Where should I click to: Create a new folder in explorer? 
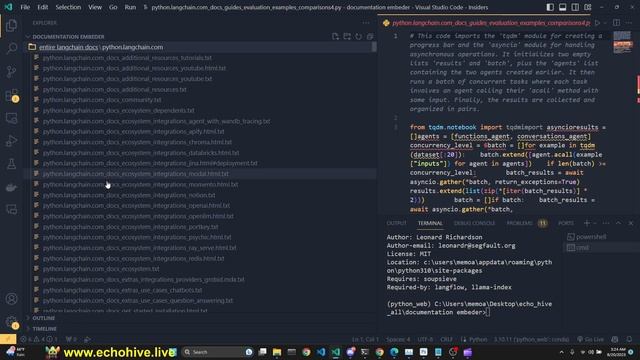pyautogui.click(x=347, y=37)
